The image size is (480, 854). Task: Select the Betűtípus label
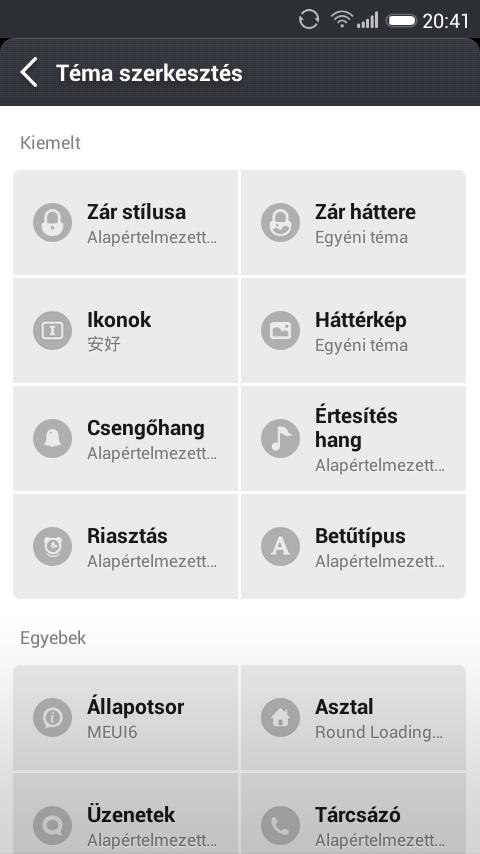pyautogui.click(x=360, y=536)
